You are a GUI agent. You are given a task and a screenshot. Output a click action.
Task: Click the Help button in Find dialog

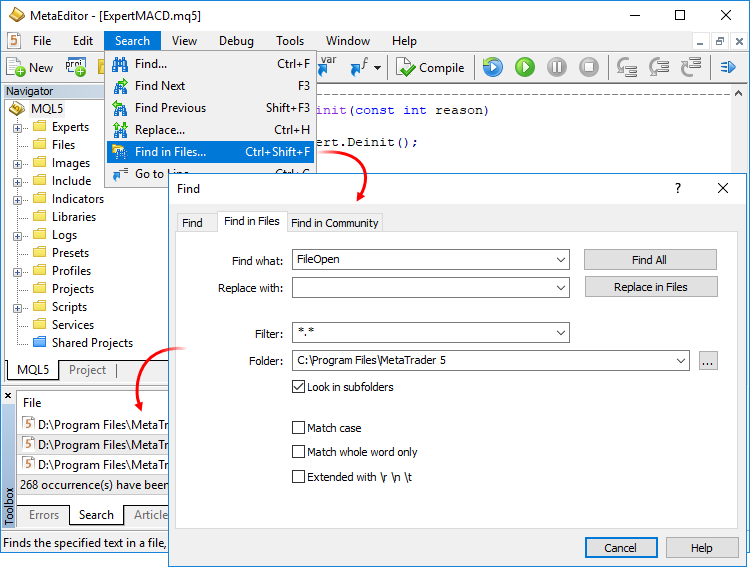tap(702, 548)
